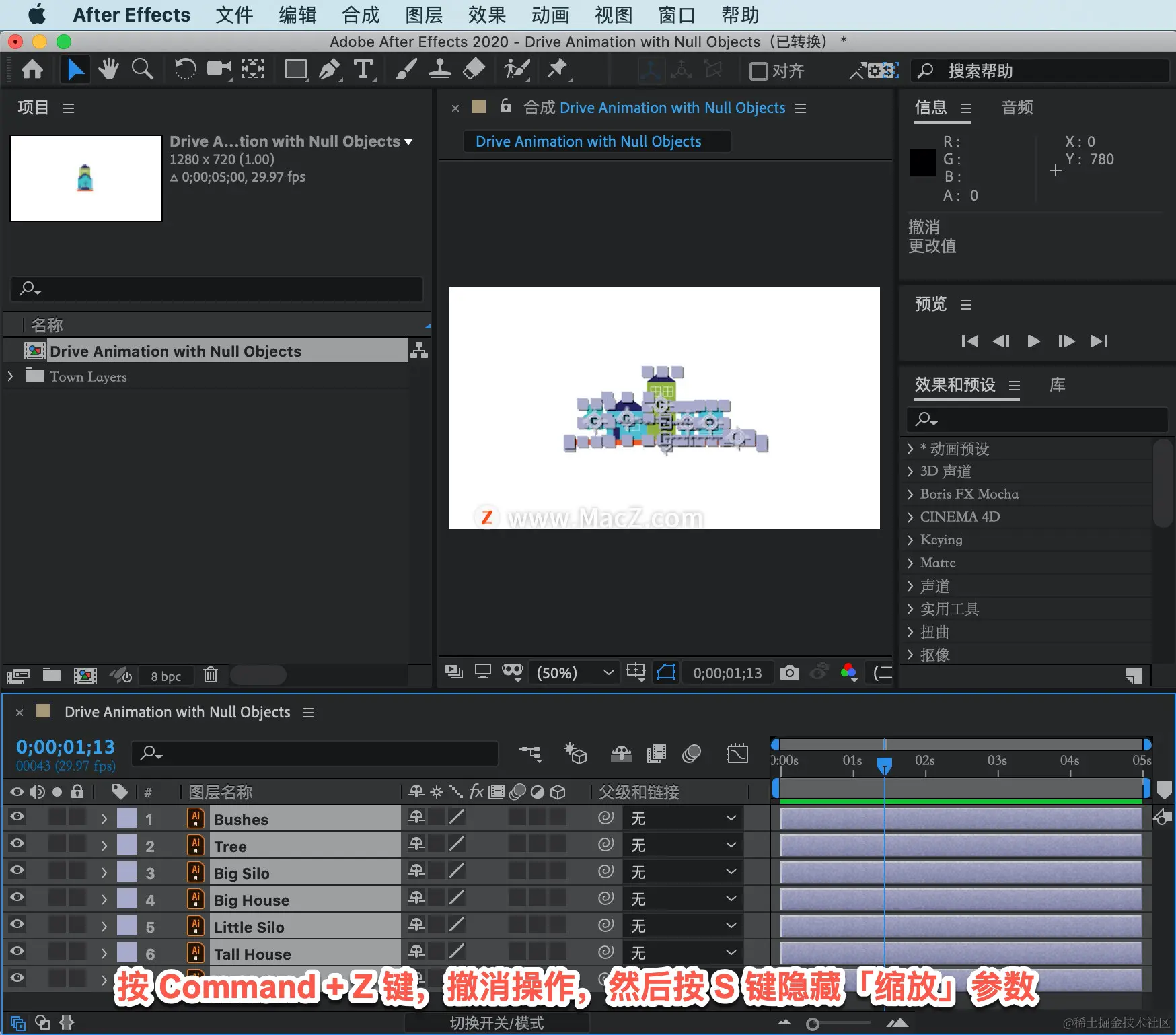Hide the Bushes layer with eye icon
The image size is (1176, 1035).
(17, 817)
